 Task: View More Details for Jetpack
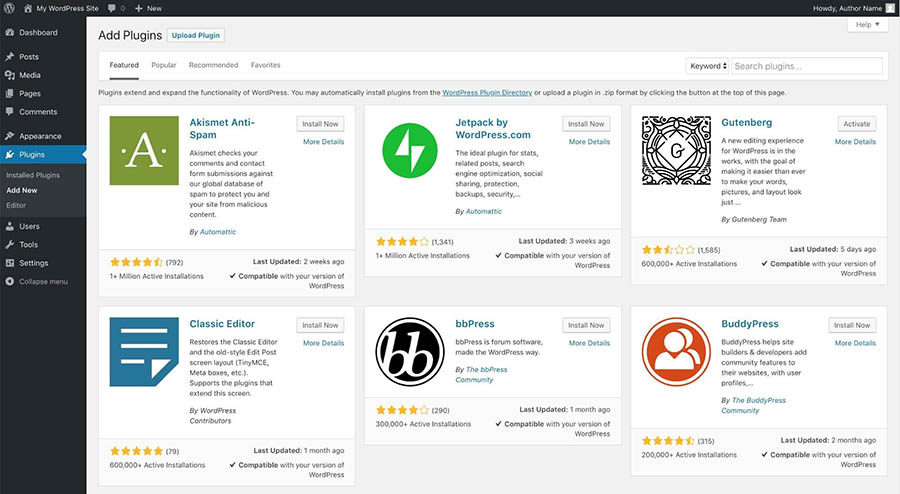(589, 142)
